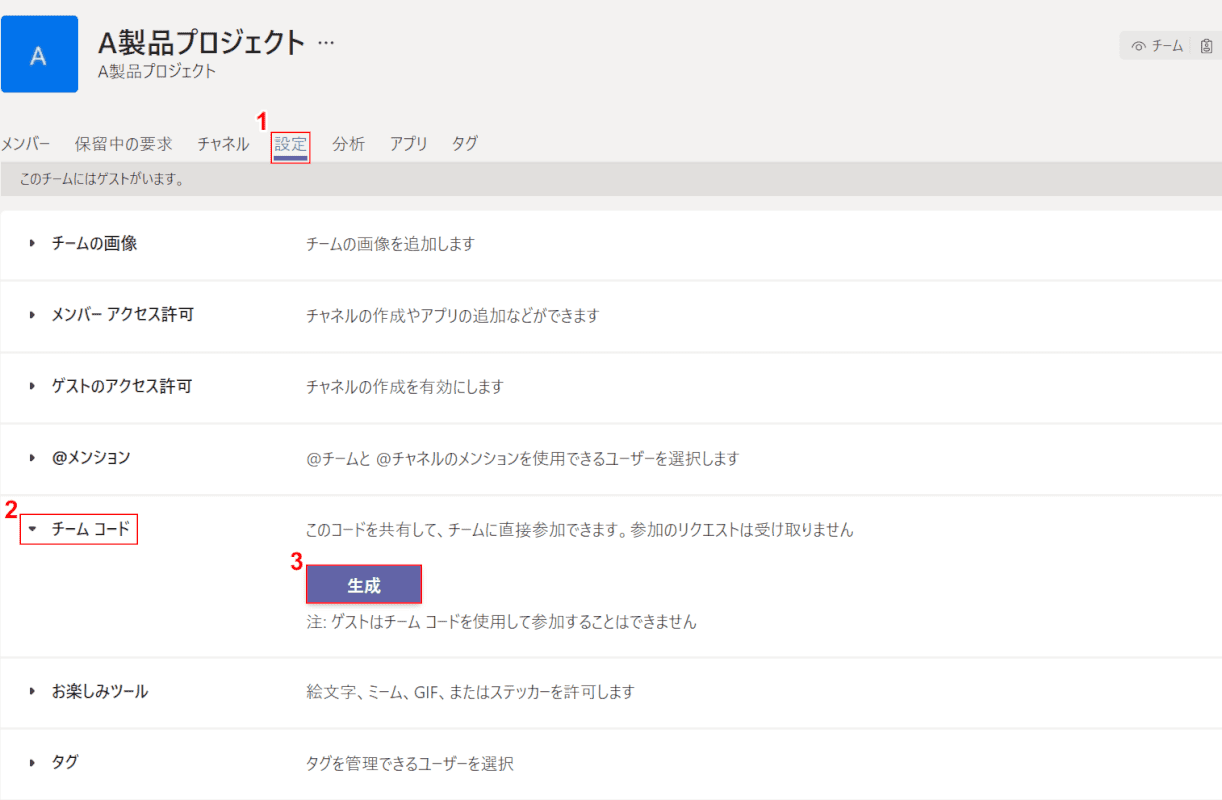
Task: Click the タグ section heading
Action: [x=65, y=762]
